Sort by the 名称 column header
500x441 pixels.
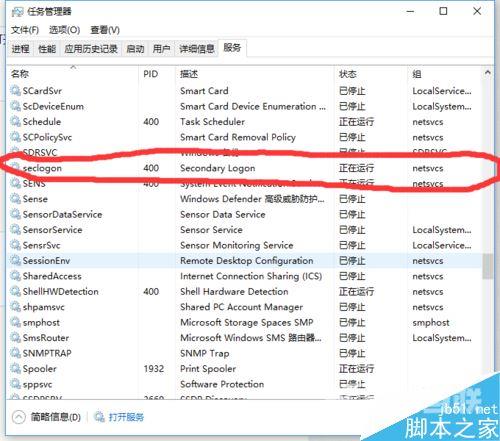[x=73, y=74]
